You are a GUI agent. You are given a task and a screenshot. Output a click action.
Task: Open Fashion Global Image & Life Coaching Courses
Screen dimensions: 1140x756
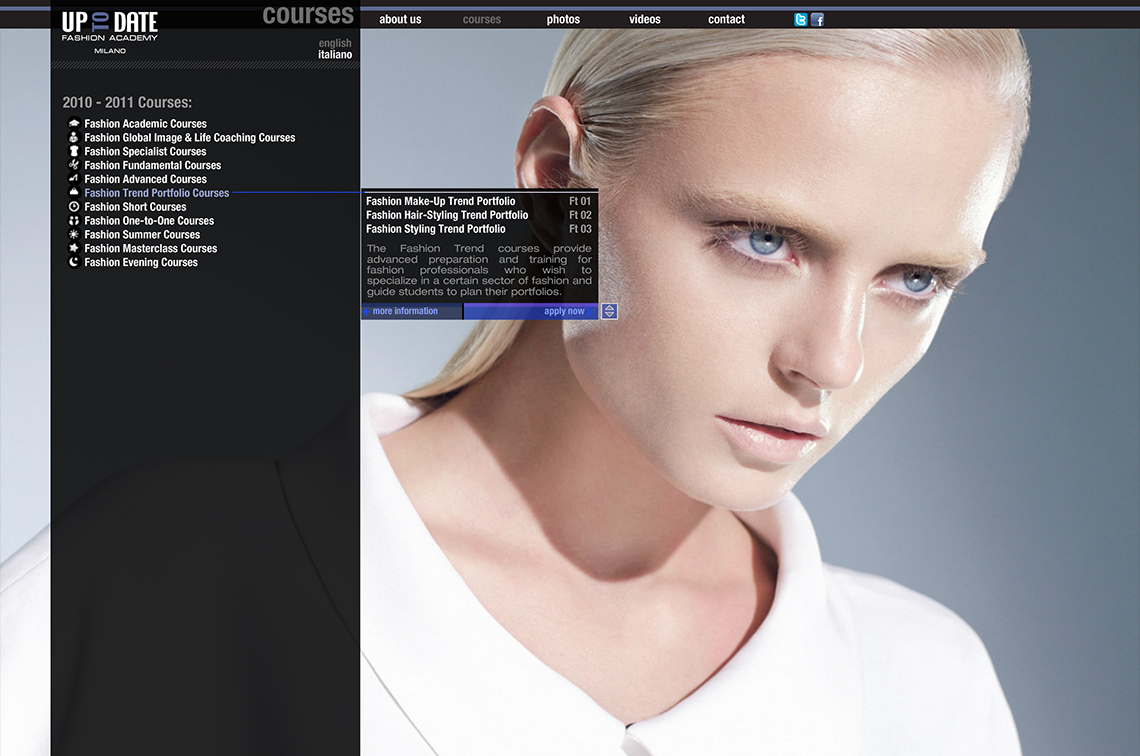point(190,137)
